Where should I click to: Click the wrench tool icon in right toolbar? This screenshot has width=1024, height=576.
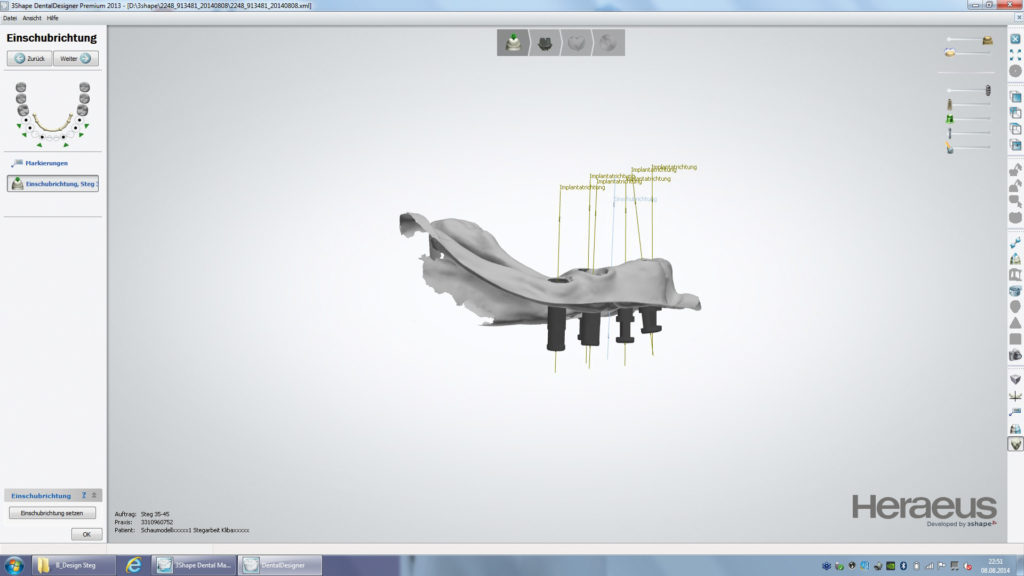click(x=1015, y=243)
